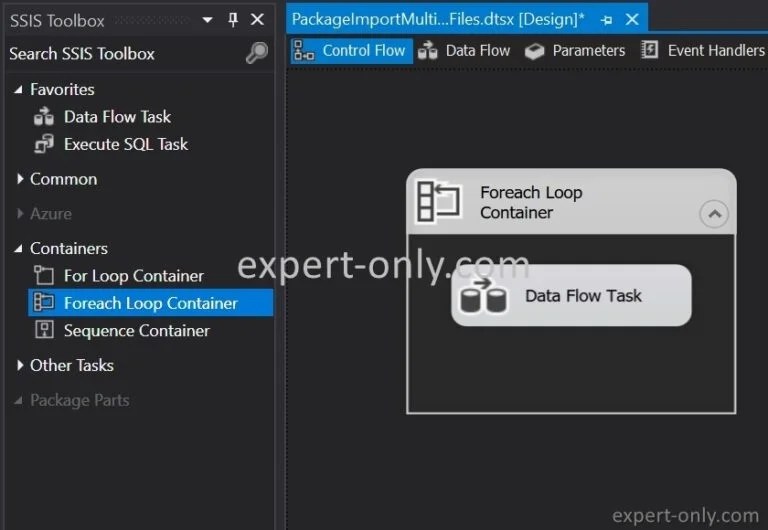768x530 pixels.
Task: Switch to the Control Flow tab
Action: click(352, 50)
